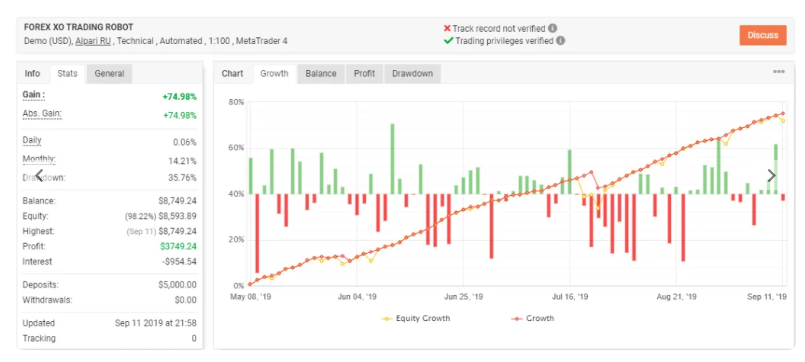Switch to the Info tab
The image size is (805, 362).
(x=32, y=73)
